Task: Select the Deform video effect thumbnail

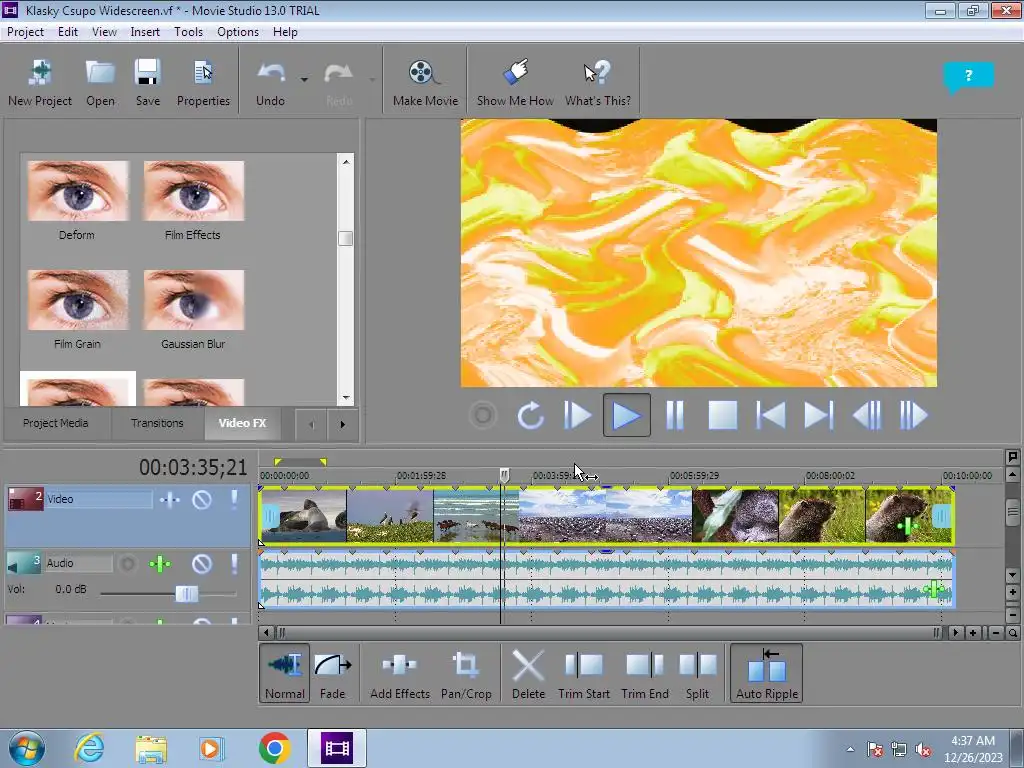Action: click(x=78, y=191)
